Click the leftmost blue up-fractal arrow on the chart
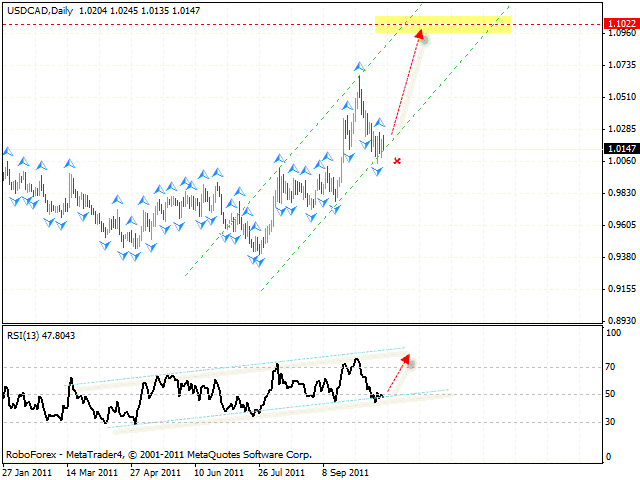This screenshot has width=640, height=480. (x=8, y=152)
